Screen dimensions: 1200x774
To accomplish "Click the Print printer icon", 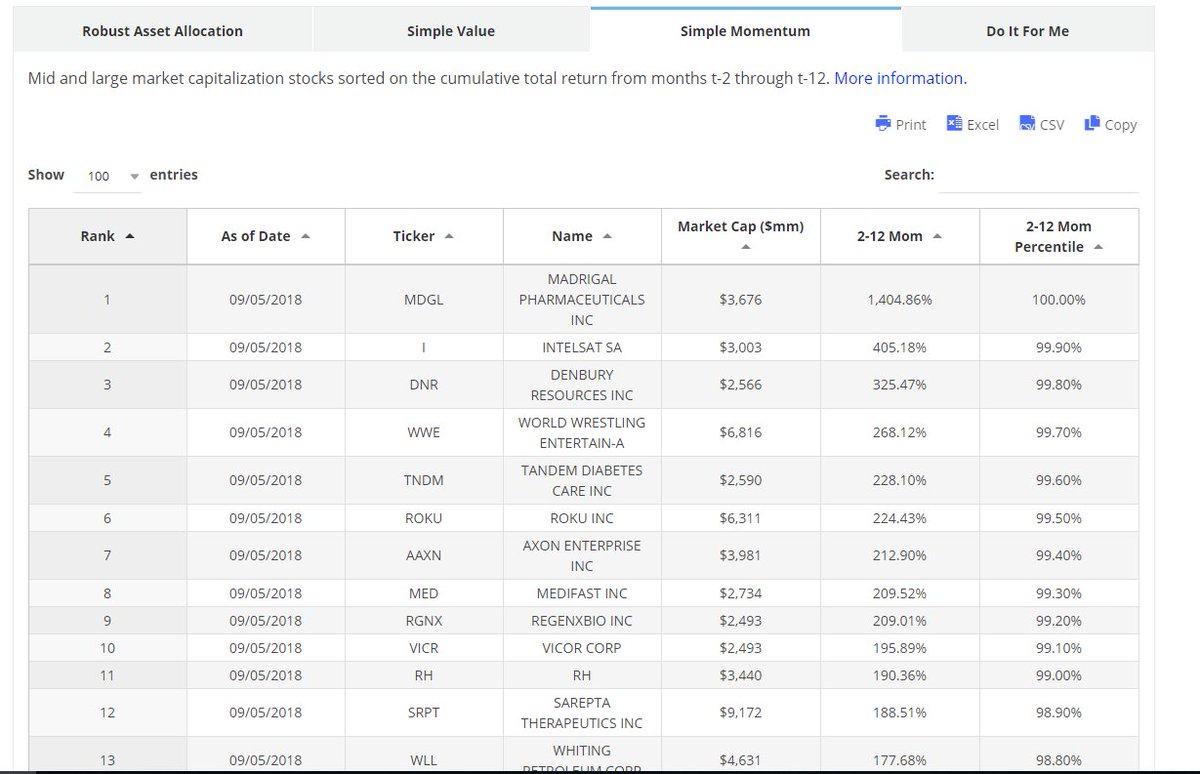I will (x=883, y=124).
